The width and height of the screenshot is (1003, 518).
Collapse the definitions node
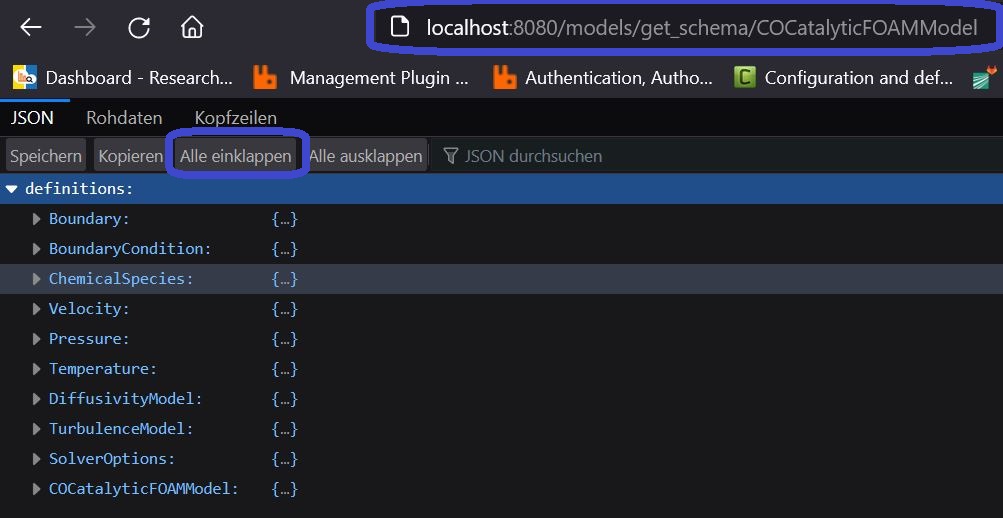click(x=11, y=189)
